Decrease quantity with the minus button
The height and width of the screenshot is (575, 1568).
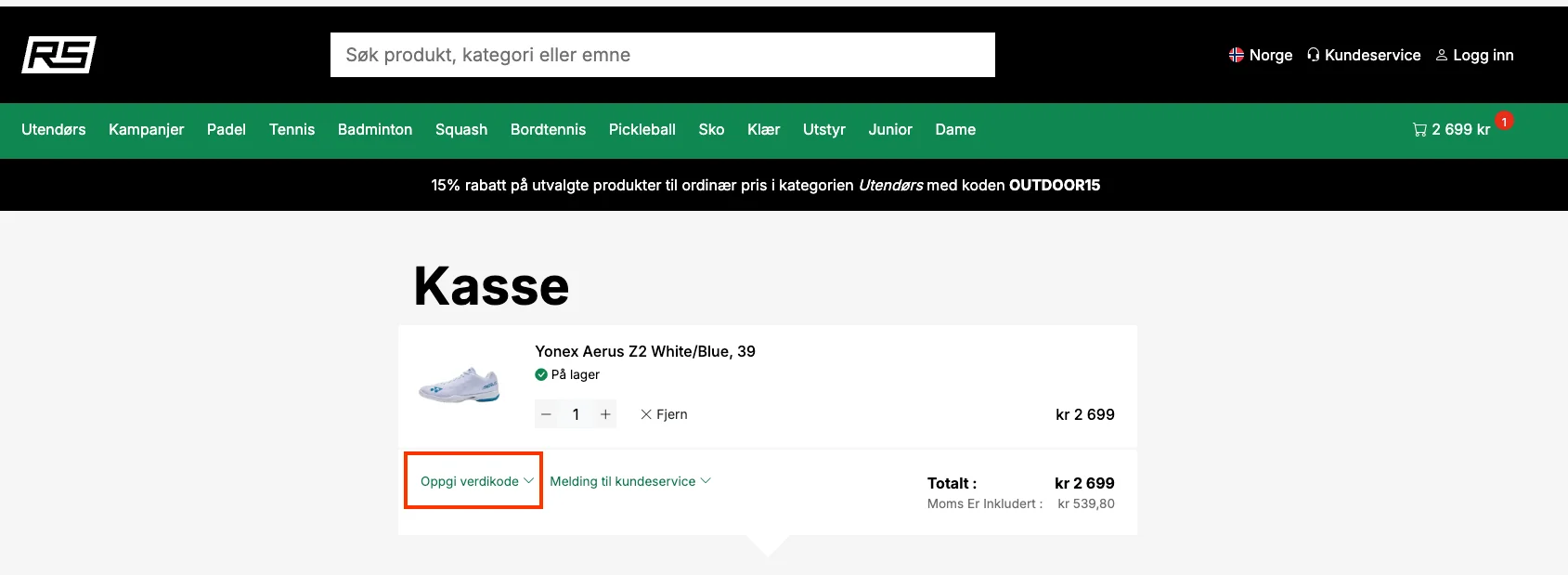coord(546,414)
